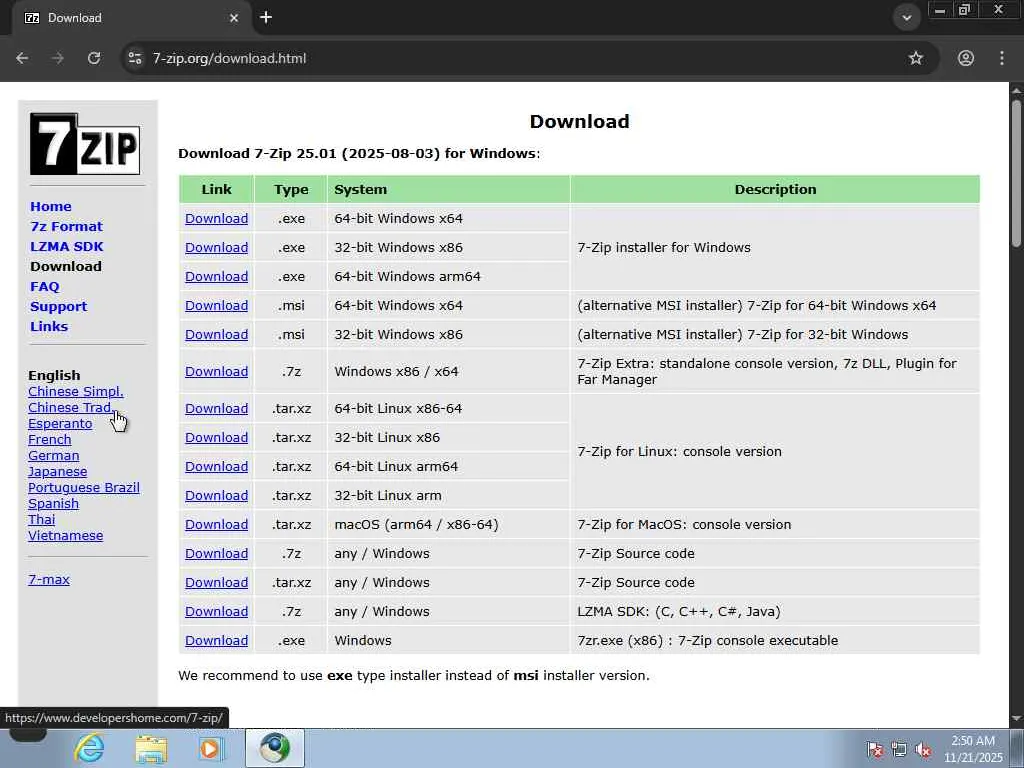The height and width of the screenshot is (768, 1024).
Task: Open the 7z Format sidebar link
Action: tap(67, 227)
